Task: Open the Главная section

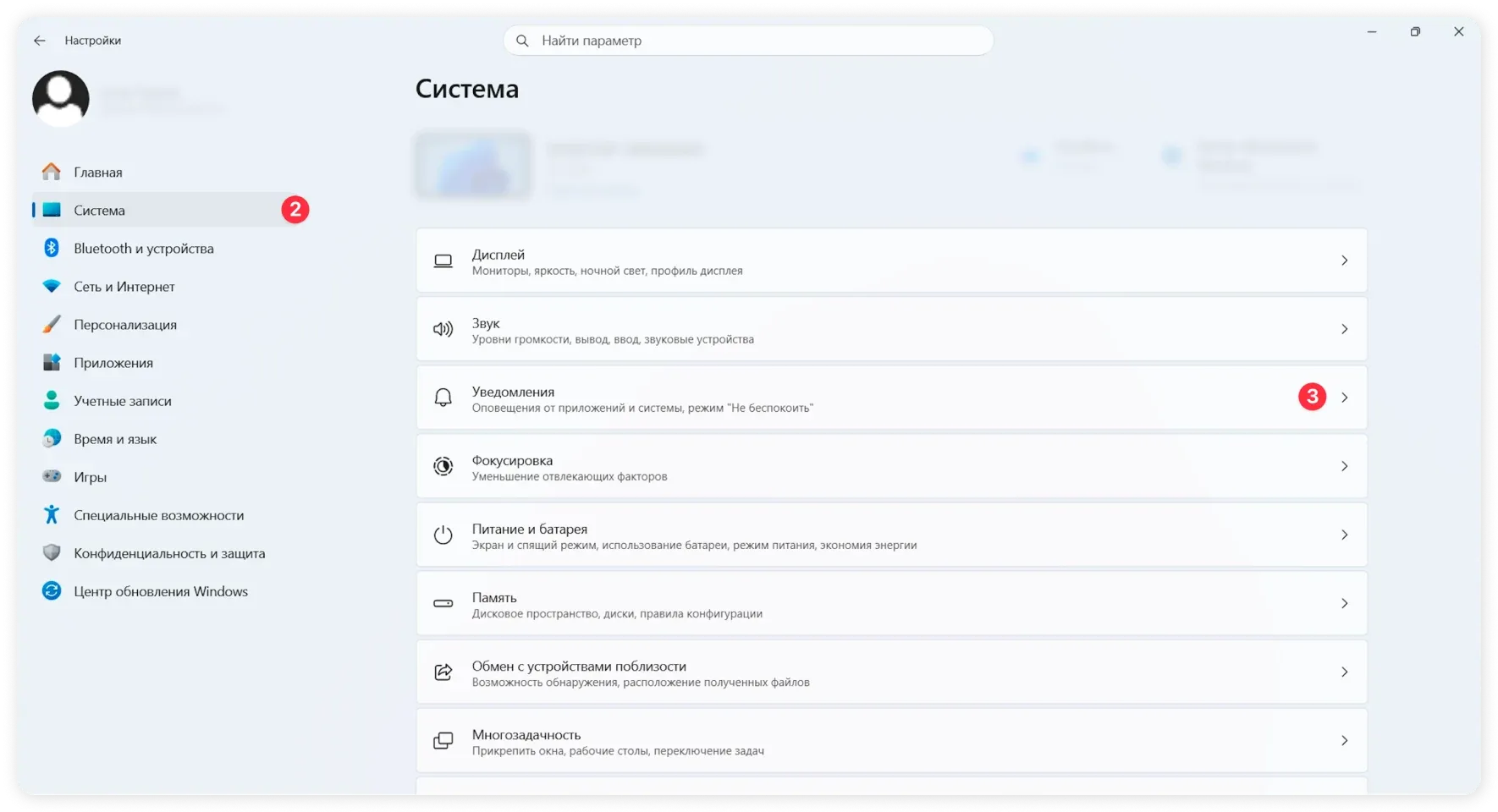Action: tap(96, 171)
